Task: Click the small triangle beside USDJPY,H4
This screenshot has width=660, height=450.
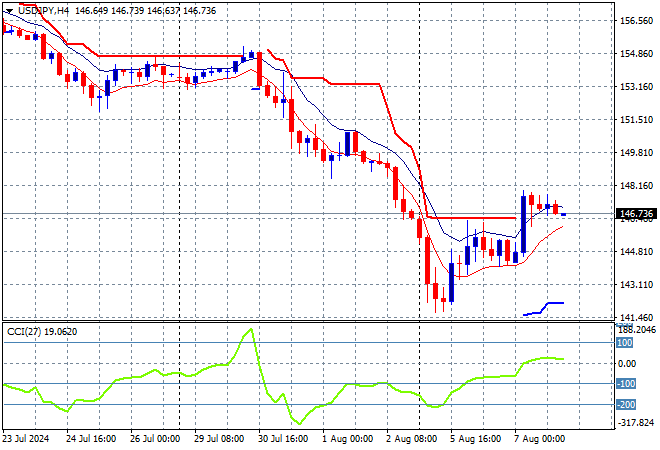Action: (8, 8)
